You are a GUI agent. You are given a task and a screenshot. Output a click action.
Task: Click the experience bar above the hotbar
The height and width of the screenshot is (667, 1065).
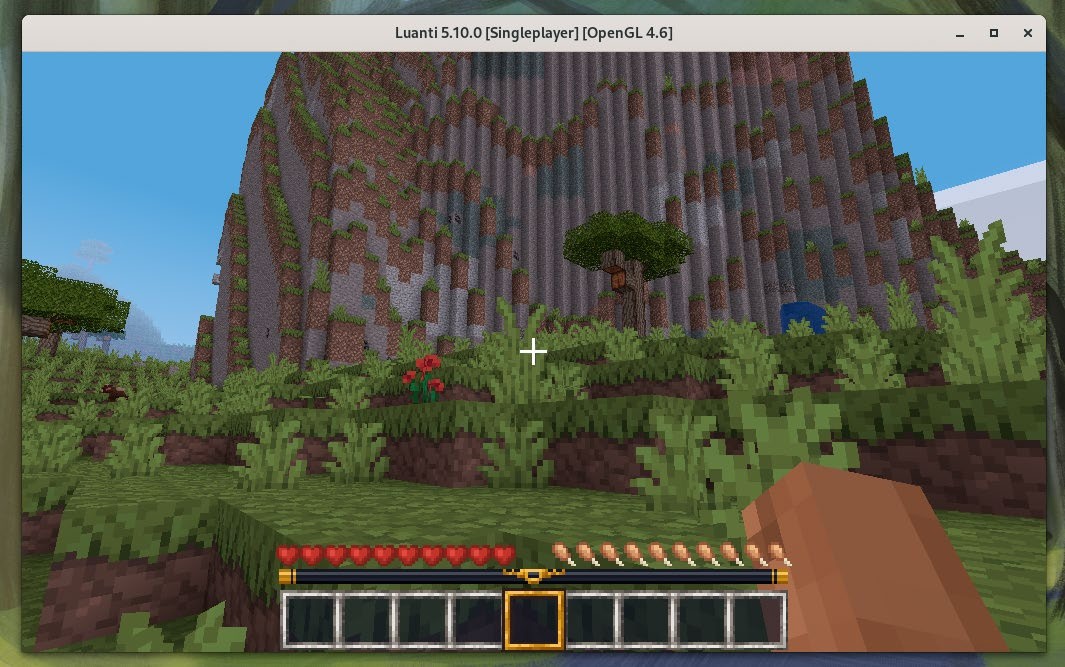(x=534, y=577)
